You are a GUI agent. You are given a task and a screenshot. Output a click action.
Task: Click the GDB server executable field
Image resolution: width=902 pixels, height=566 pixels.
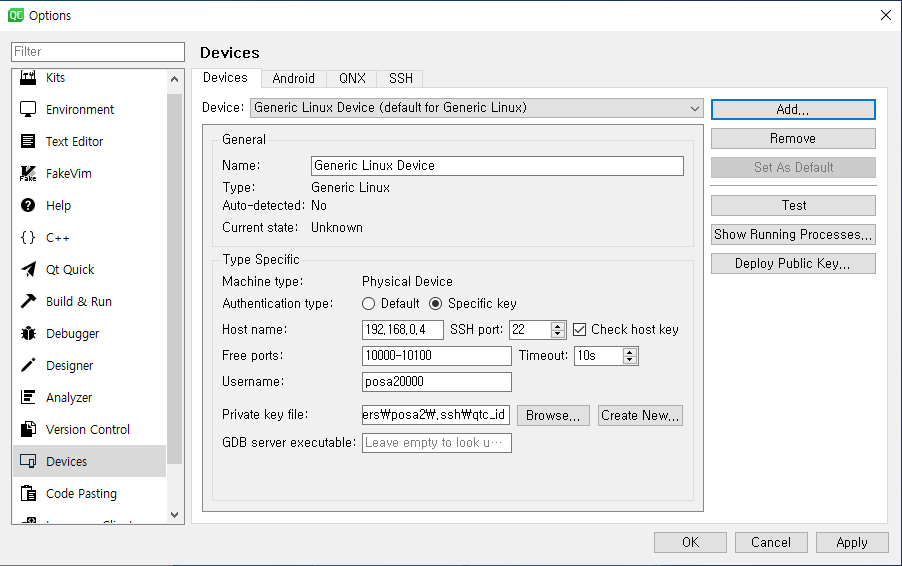437,443
